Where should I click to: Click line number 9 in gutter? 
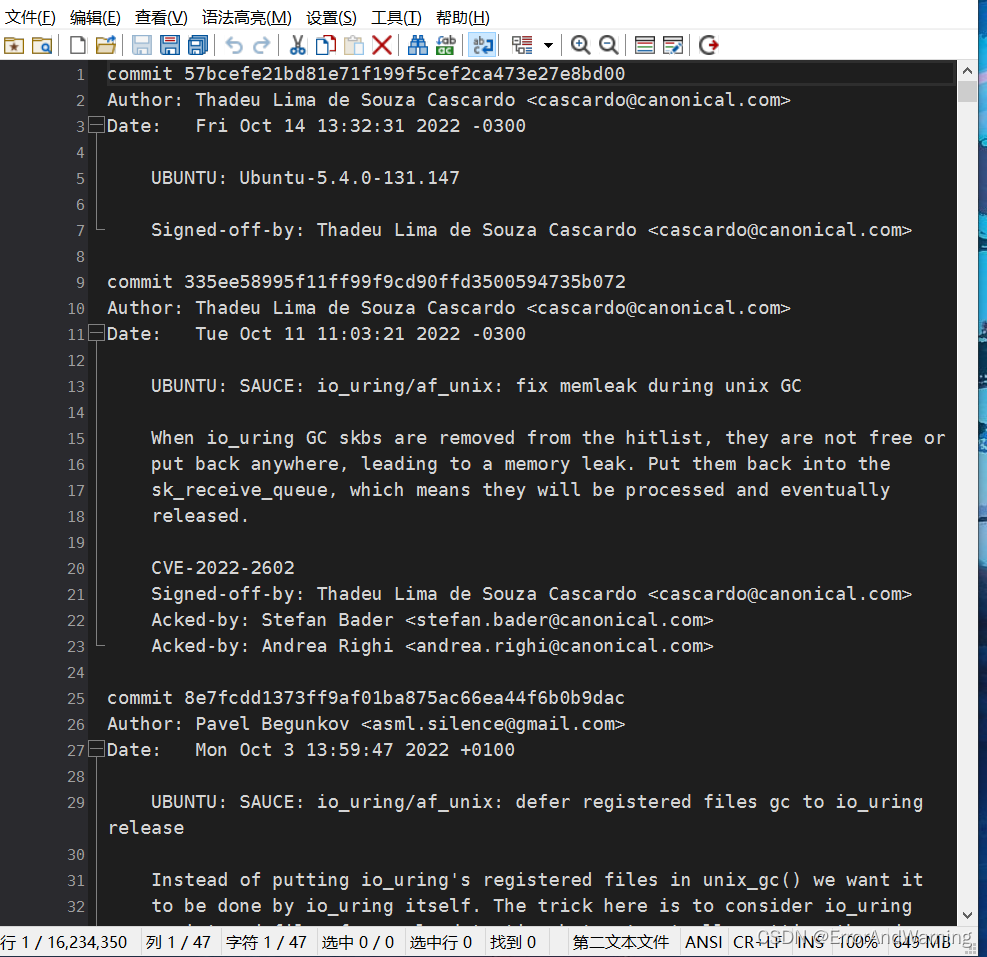(80, 283)
